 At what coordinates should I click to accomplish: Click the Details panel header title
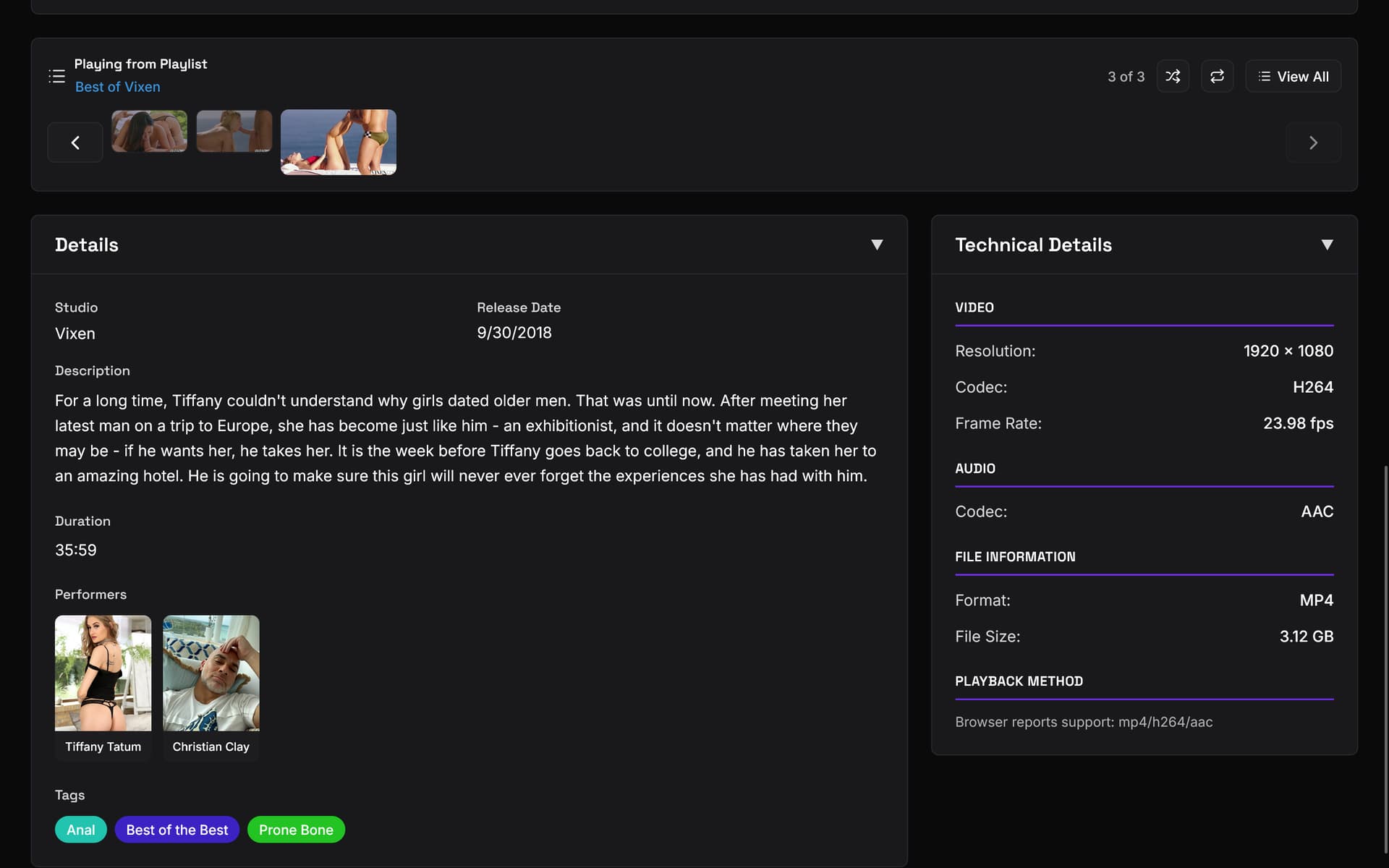coord(87,244)
